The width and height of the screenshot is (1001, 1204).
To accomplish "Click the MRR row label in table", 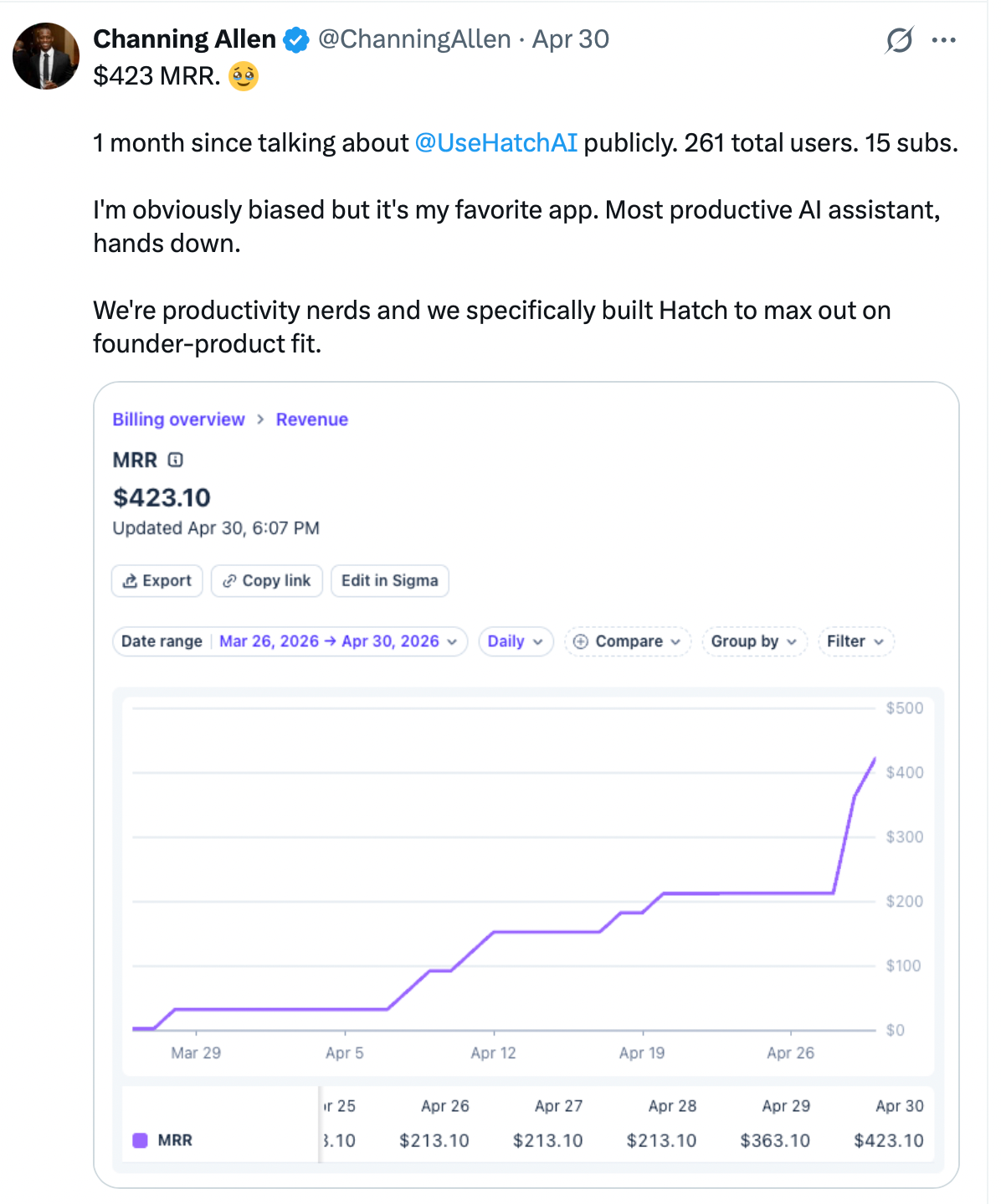I will coord(175,1140).
